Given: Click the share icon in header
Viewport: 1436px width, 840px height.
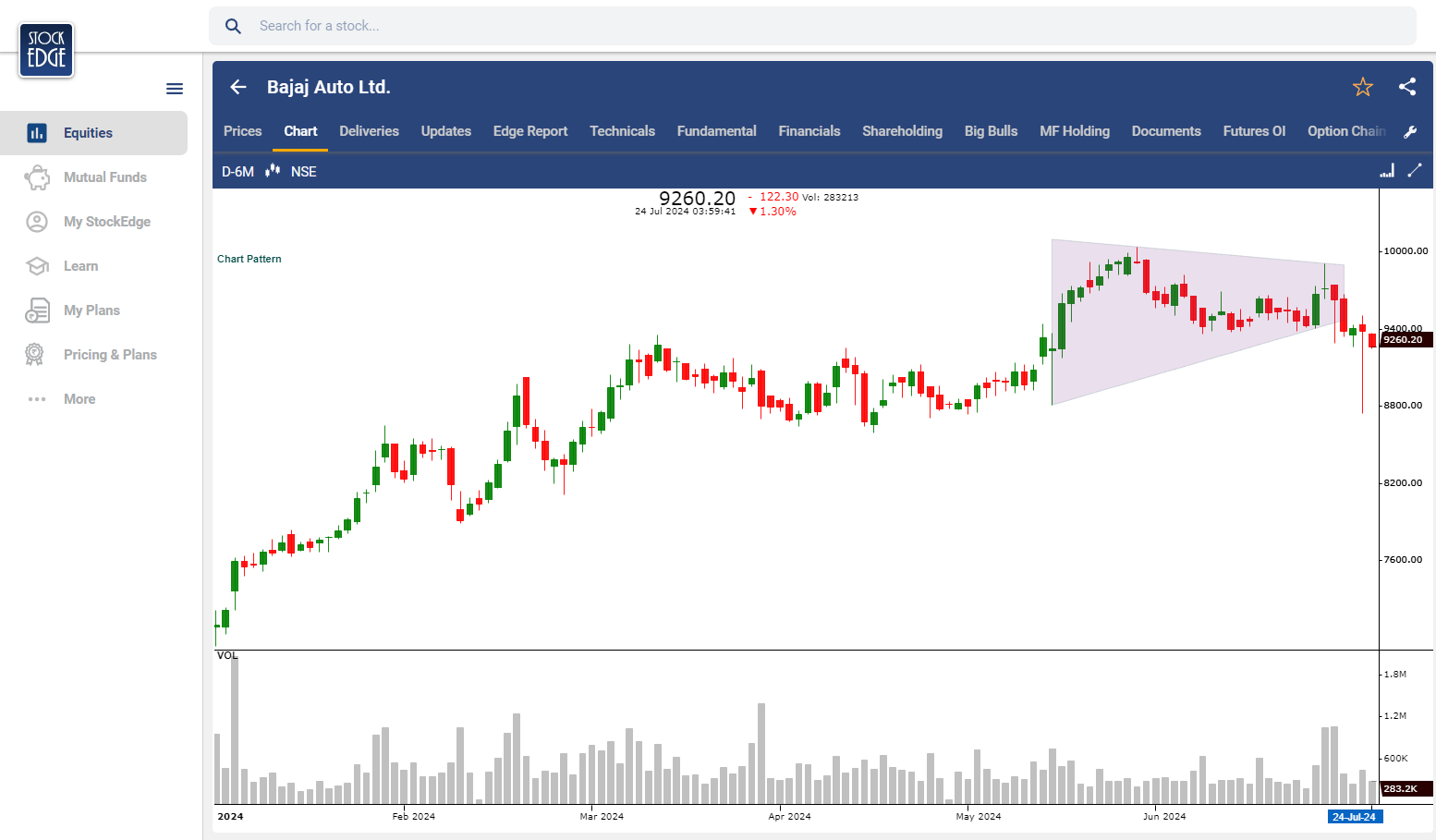Looking at the screenshot, I should tap(1407, 87).
